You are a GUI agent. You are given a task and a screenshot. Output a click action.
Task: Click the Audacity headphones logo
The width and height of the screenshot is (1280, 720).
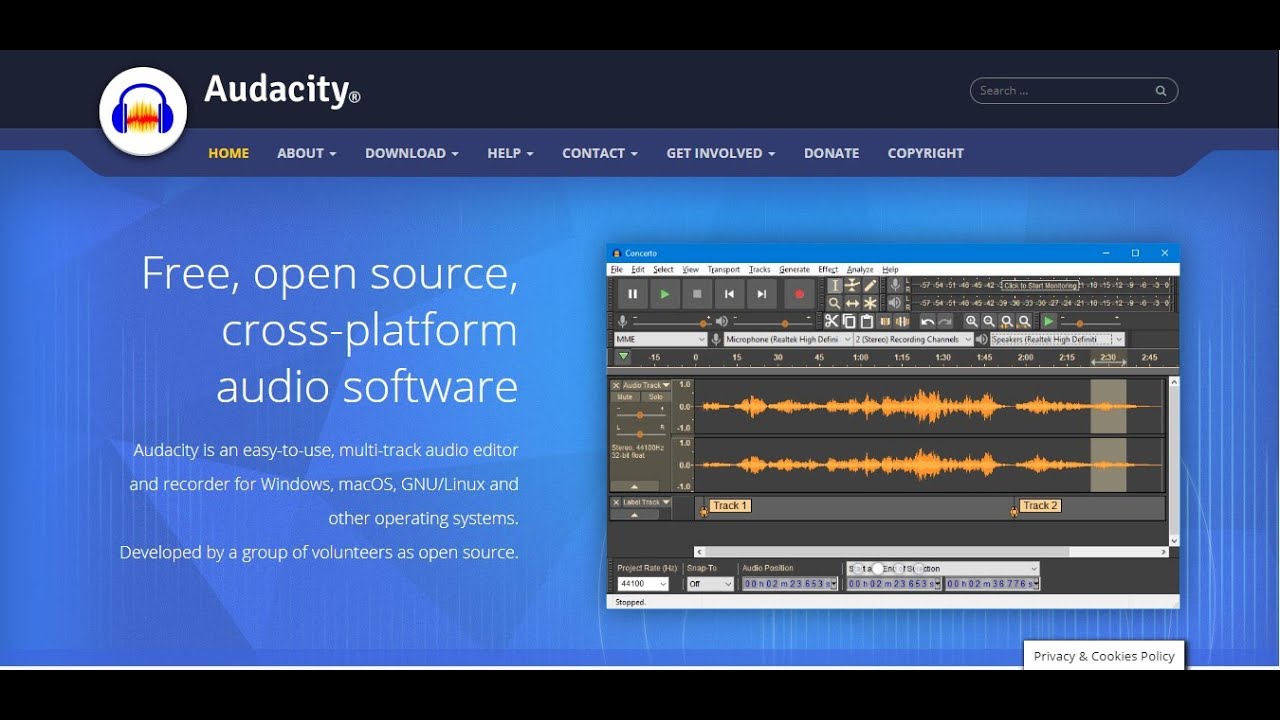click(x=144, y=112)
